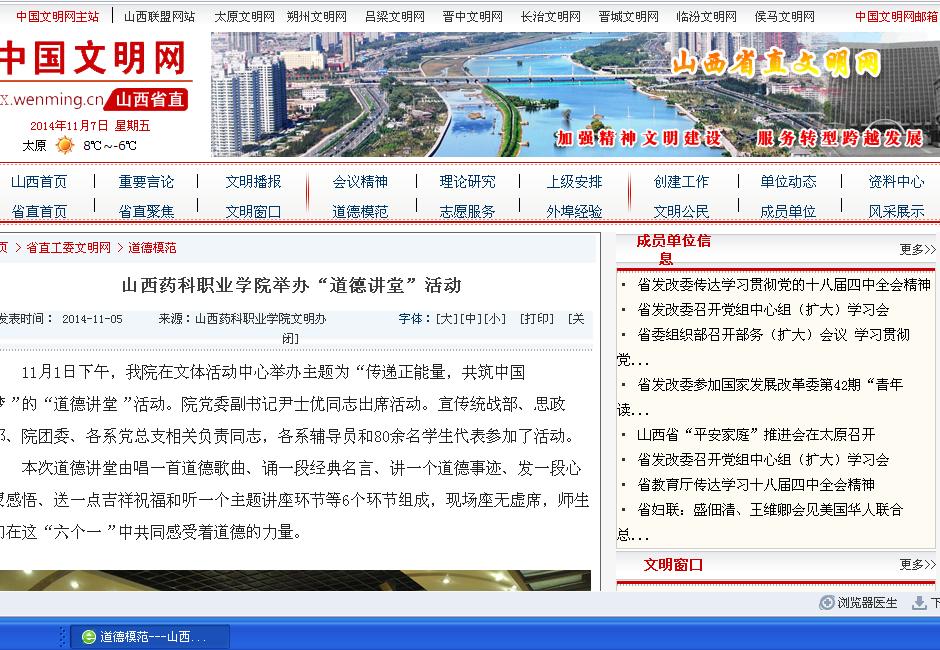Set font size to medium [中]

[x=471, y=319]
